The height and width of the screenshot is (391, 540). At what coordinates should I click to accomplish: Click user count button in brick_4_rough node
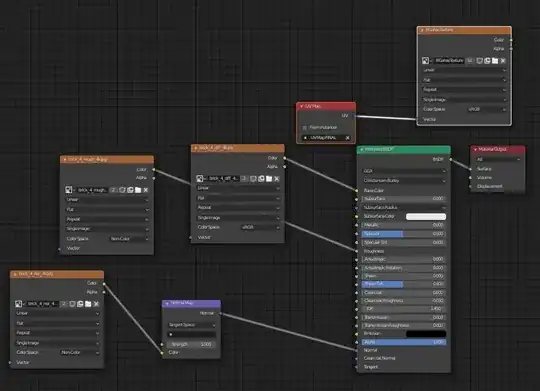click(113, 190)
